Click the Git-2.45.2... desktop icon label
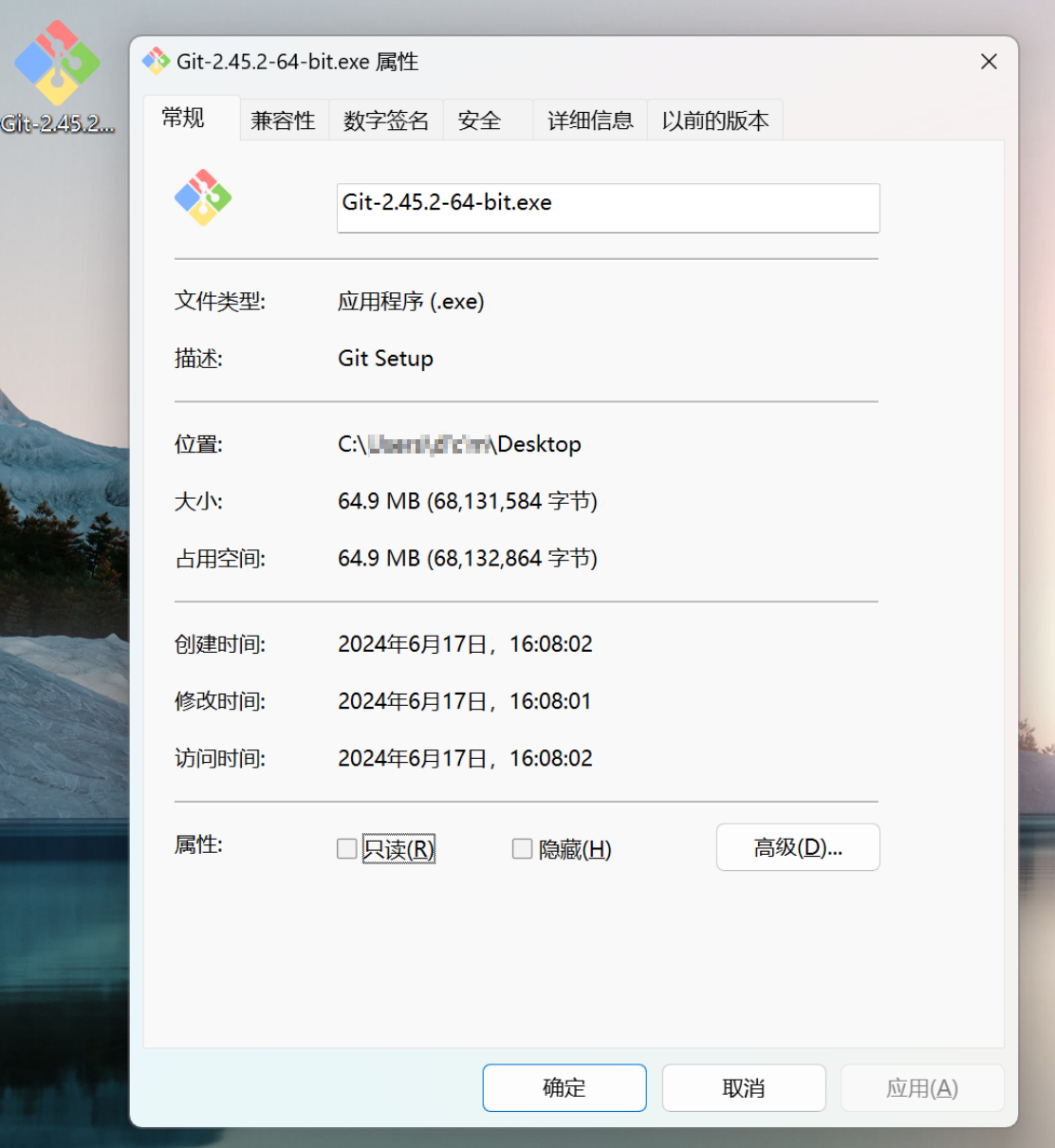The width and height of the screenshot is (1055, 1148). (x=58, y=123)
